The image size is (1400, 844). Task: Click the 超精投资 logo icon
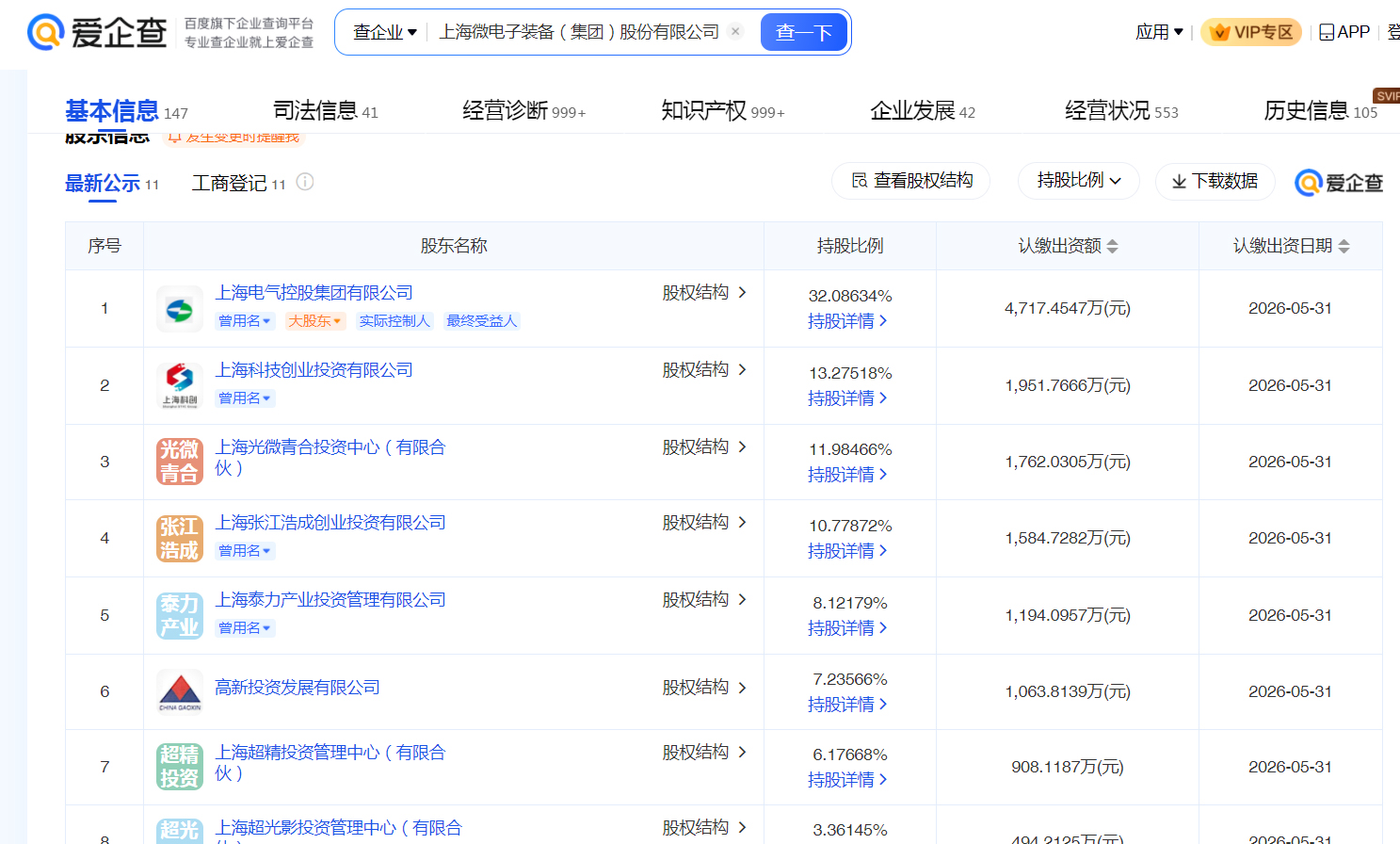pyautogui.click(x=179, y=767)
